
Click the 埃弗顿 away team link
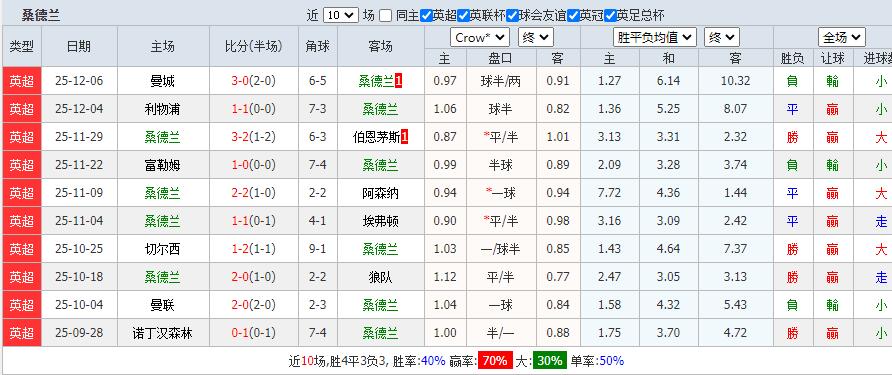pos(381,221)
